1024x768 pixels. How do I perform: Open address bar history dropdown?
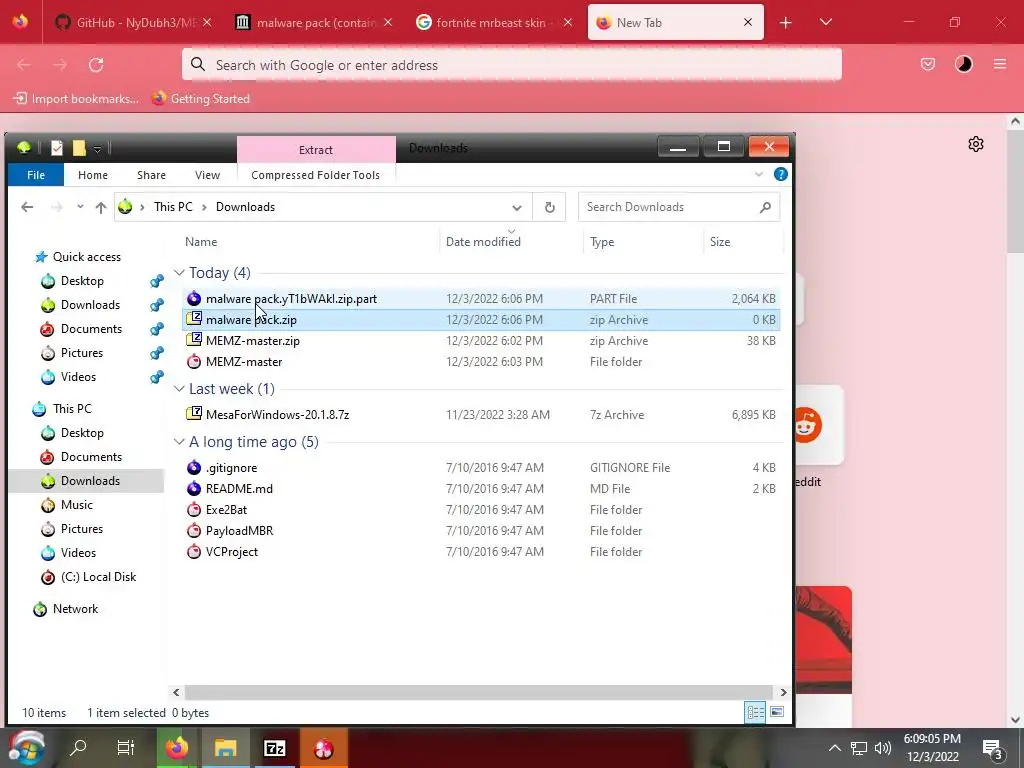[517, 208]
